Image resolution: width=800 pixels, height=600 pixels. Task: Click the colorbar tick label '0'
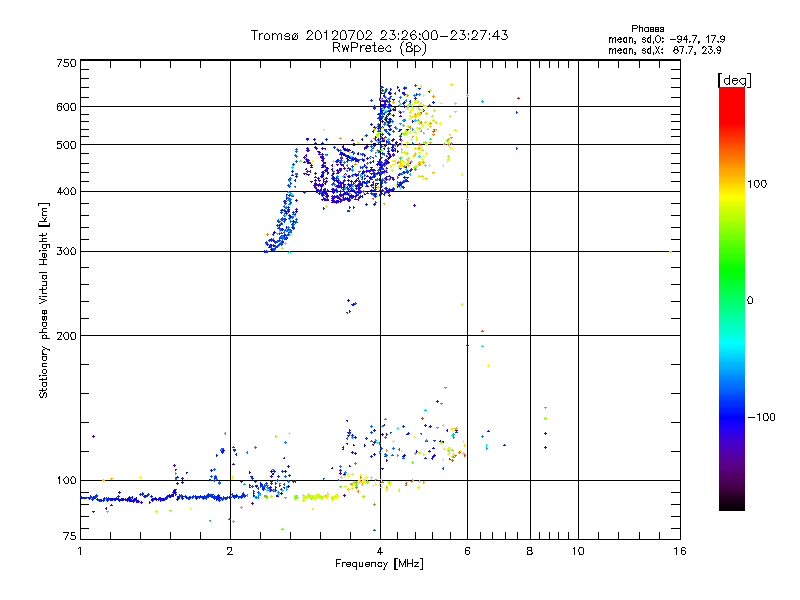tap(750, 301)
